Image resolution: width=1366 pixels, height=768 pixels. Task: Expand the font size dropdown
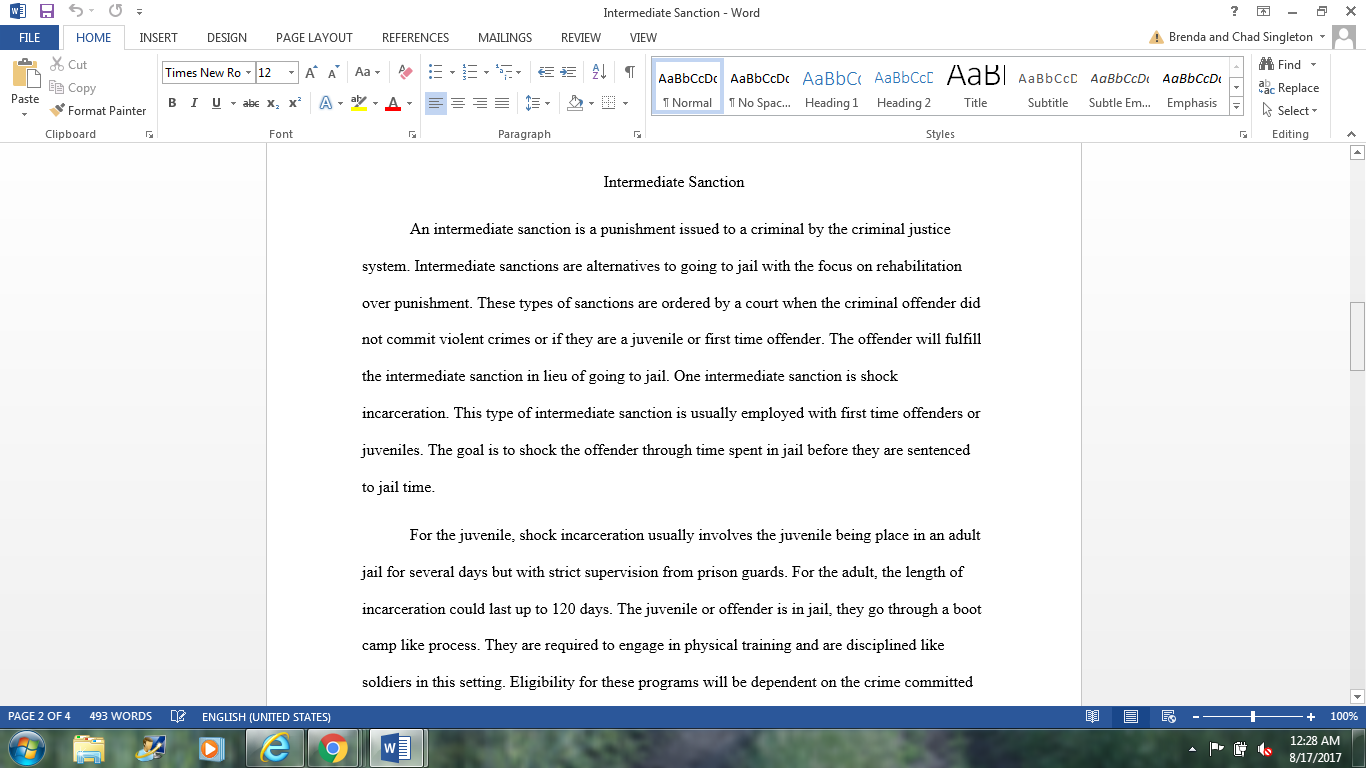(x=292, y=72)
